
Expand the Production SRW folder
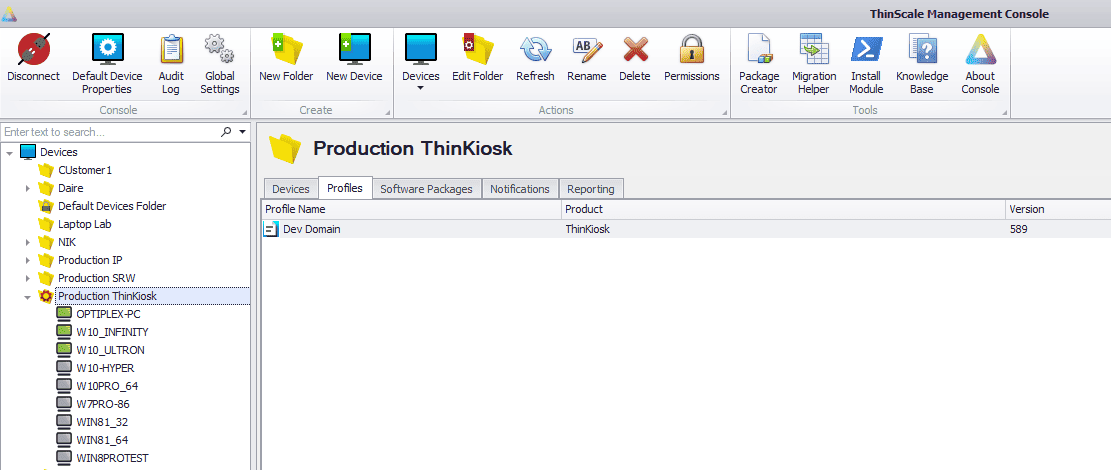pyautogui.click(x=28, y=278)
